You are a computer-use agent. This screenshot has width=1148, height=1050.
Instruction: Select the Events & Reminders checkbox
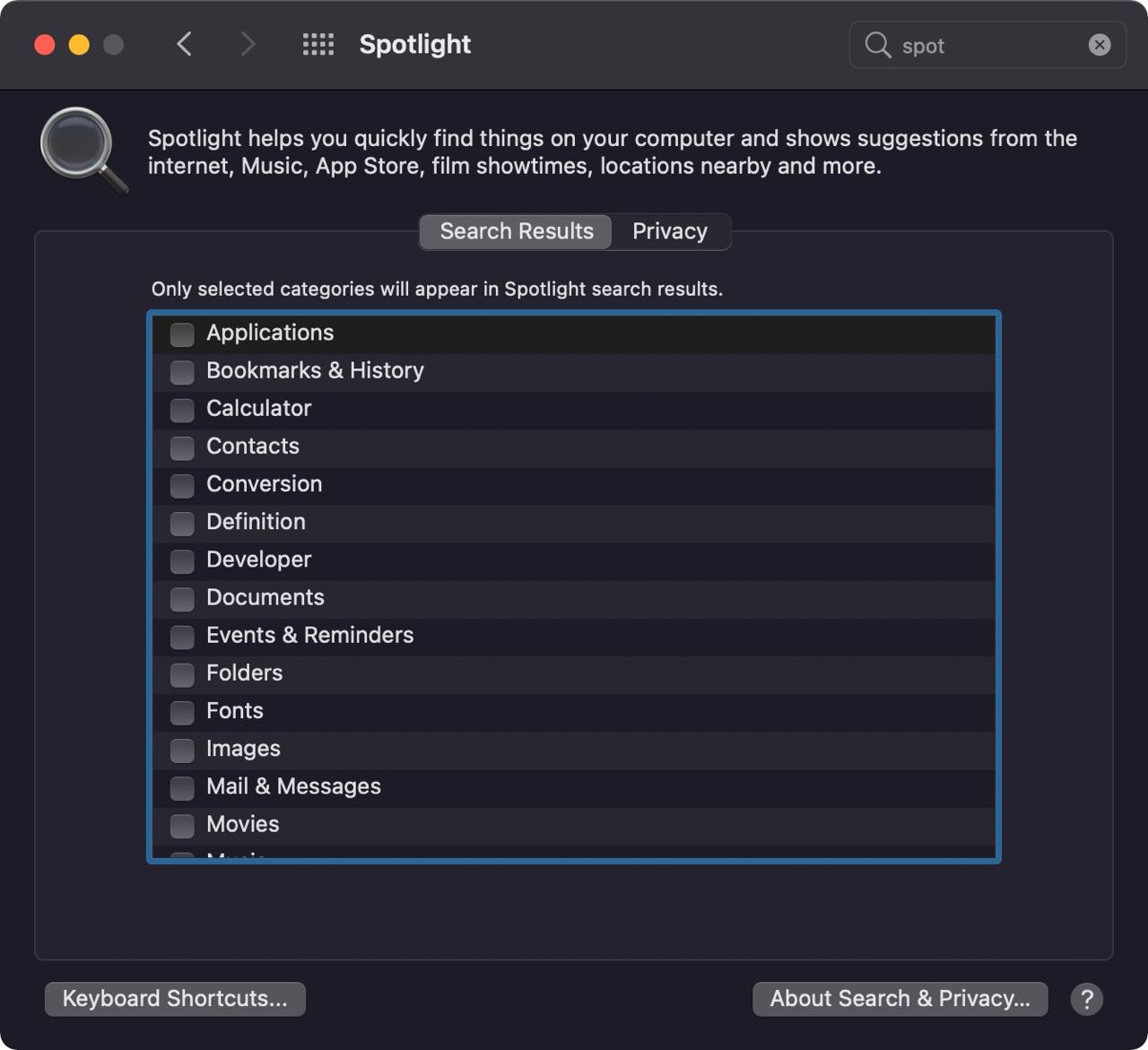tap(182, 637)
